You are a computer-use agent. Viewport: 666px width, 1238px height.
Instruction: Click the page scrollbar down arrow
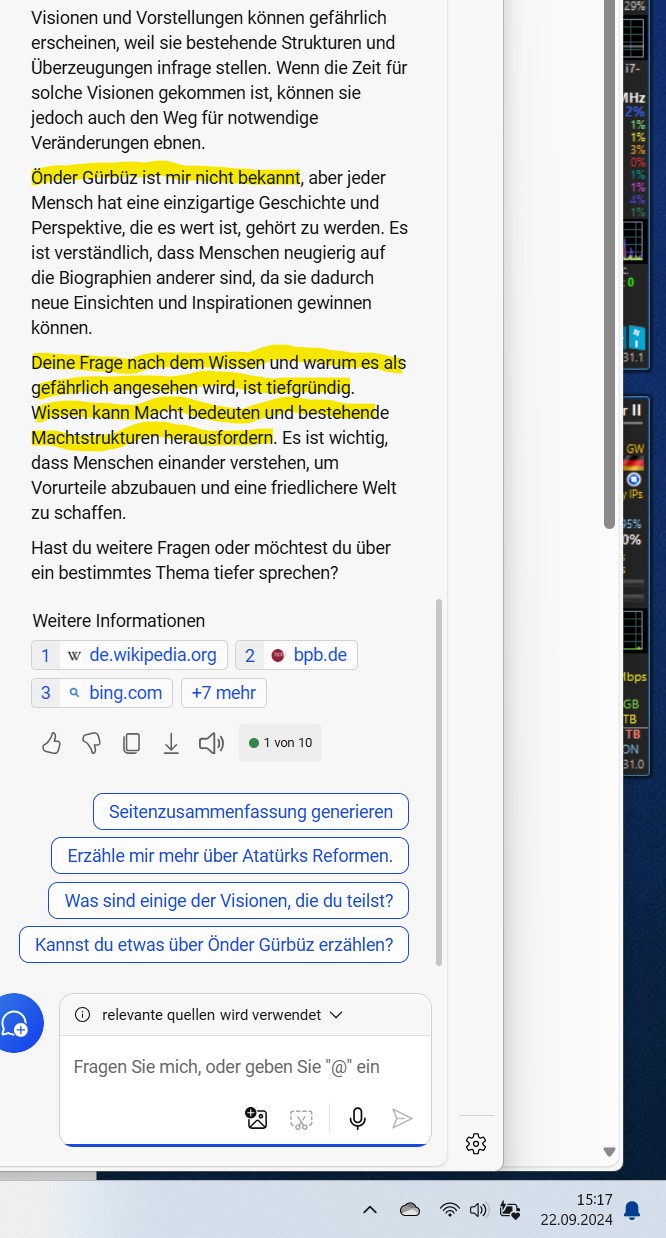click(x=610, y=1151)
